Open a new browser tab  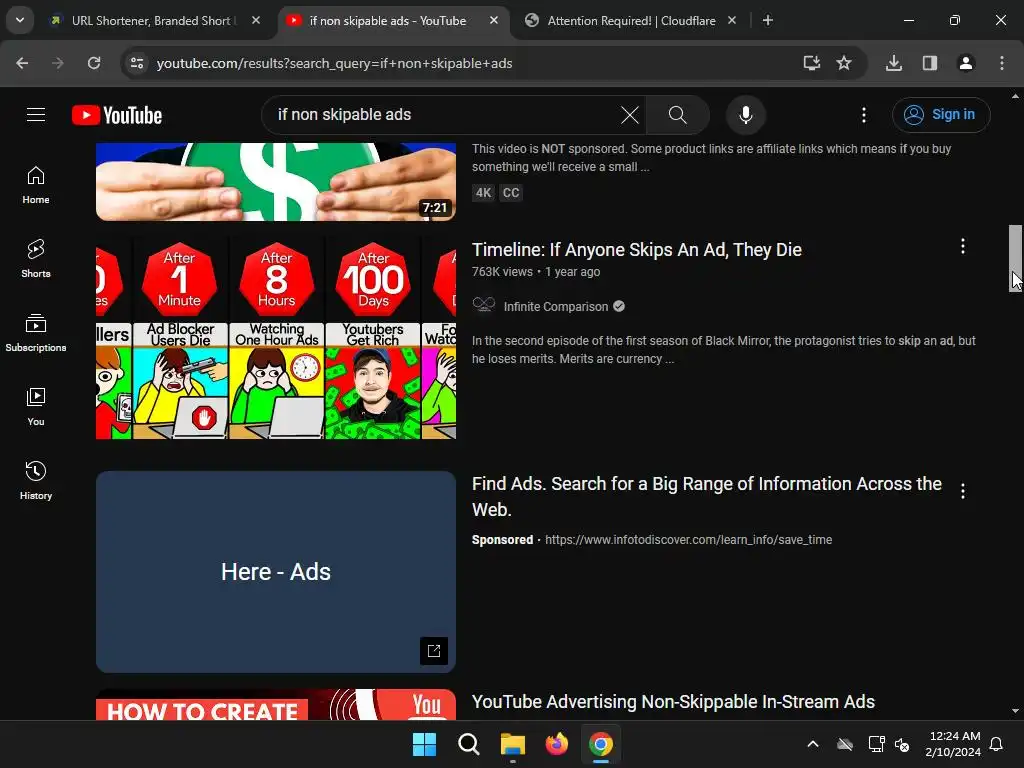point(768,21)
